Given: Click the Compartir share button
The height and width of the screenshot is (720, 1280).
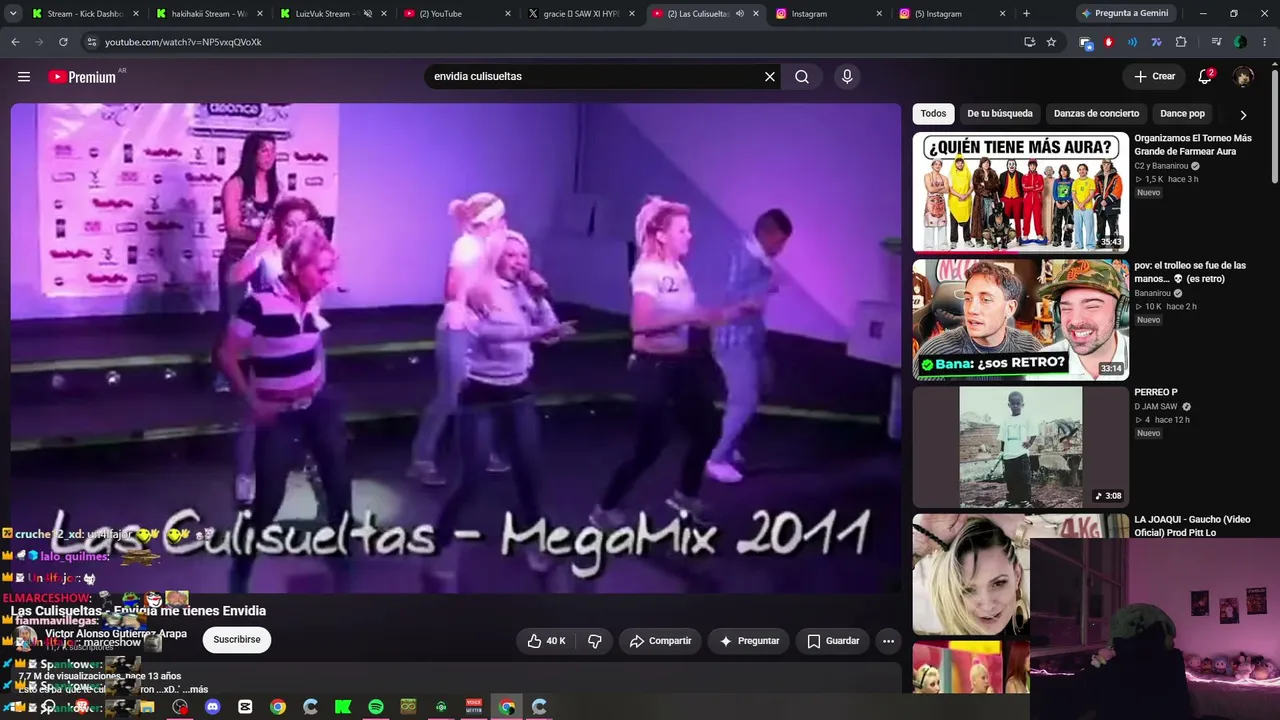Looking at the screenshot, I should (660, 641).
